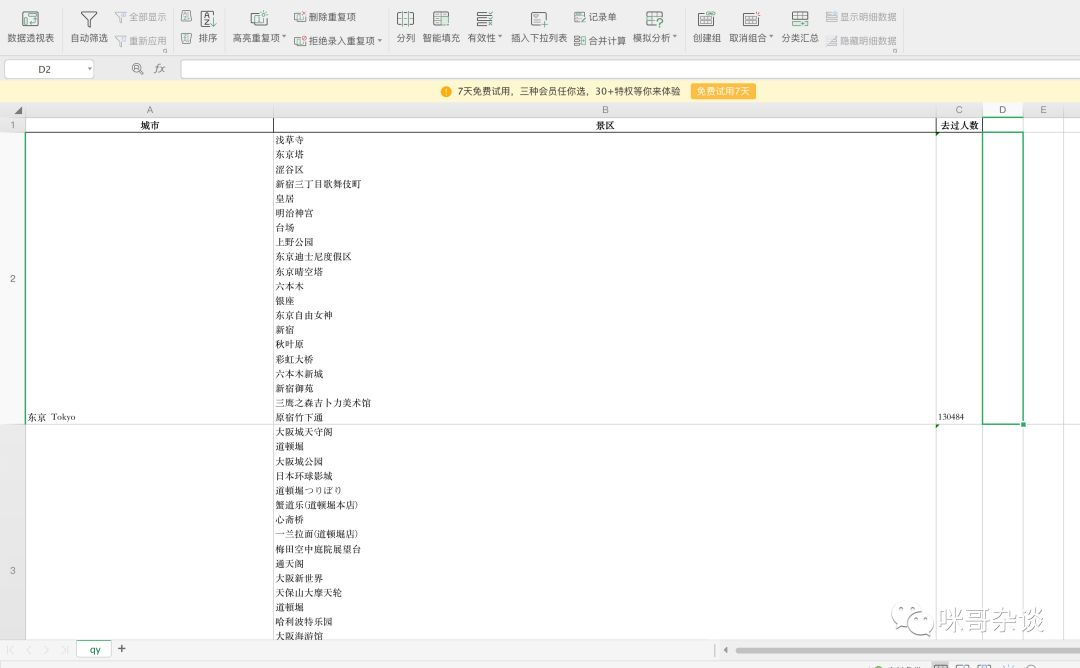The image size is (1080, 668).
Task: Click the fx insert function icon
Action: (x=160, y=69)
